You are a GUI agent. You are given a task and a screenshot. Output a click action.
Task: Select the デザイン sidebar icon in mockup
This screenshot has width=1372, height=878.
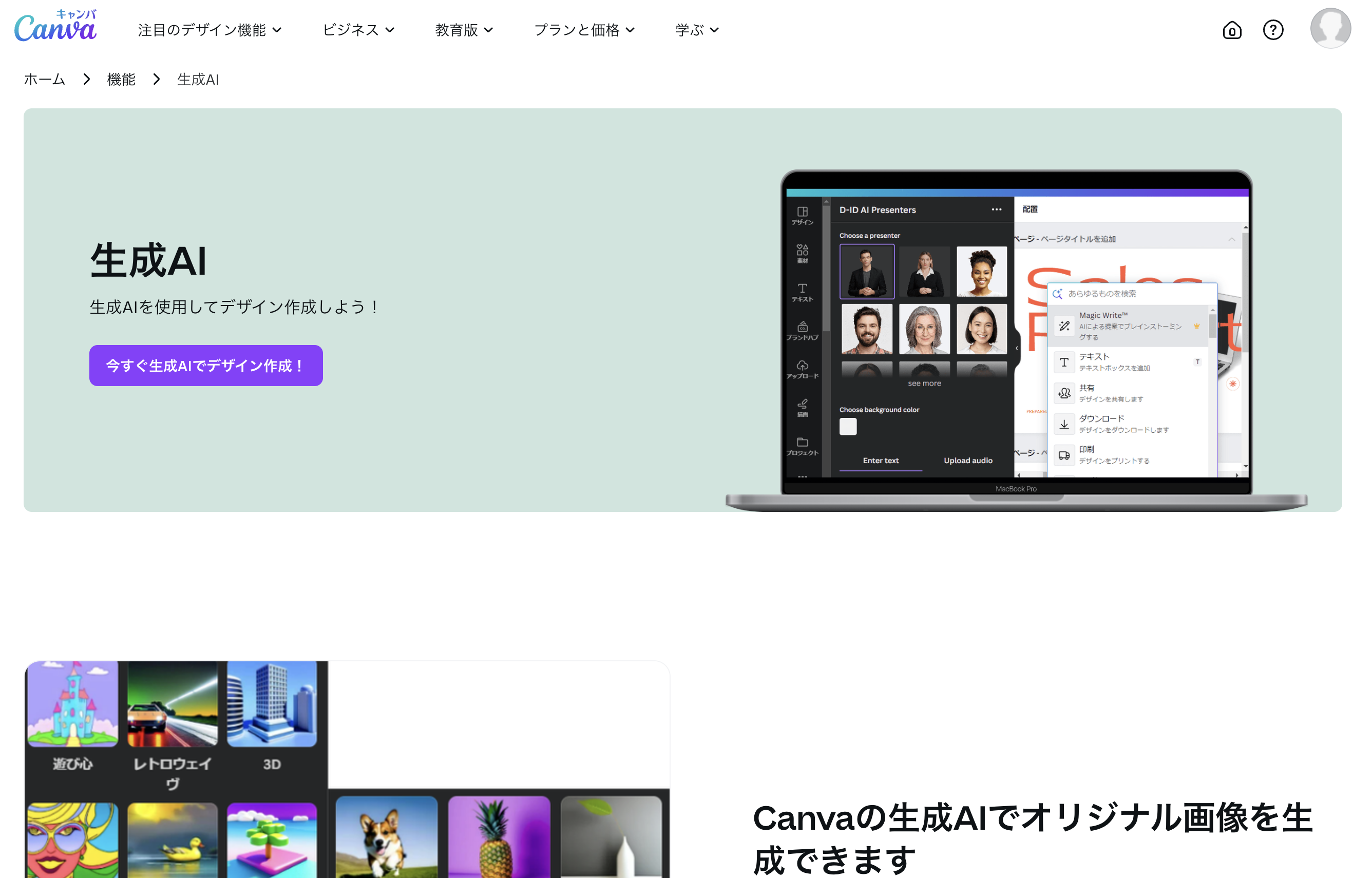tap(802, 216)
